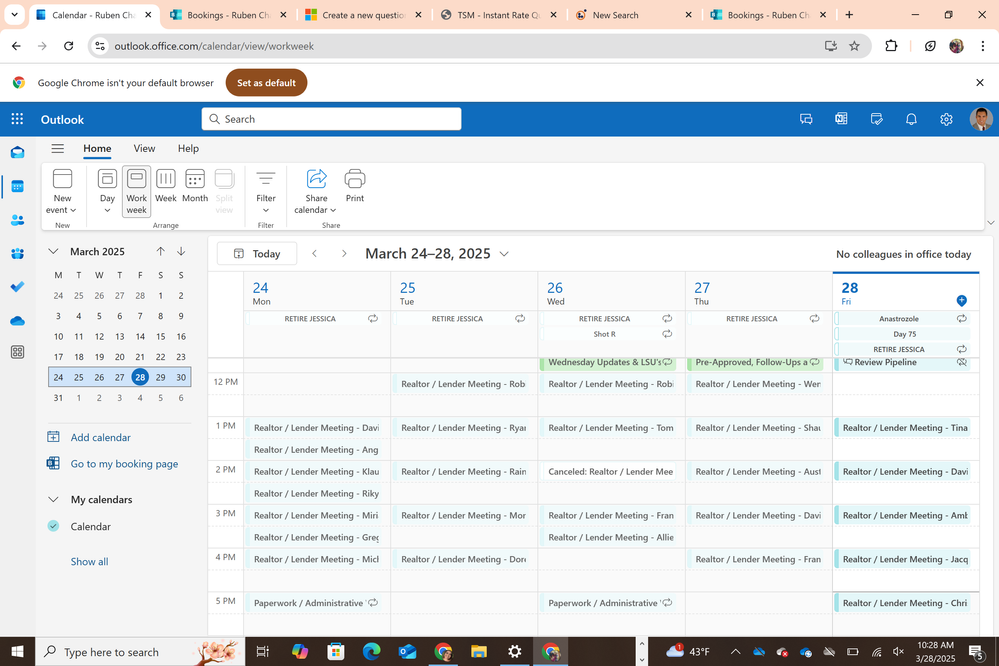Open the Anastrozole all-day event

pos(902,319)
